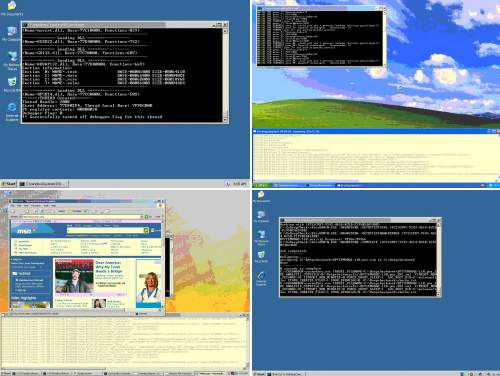Click the browser address bar
Screen dimensions: 500x376
[77, 217]
